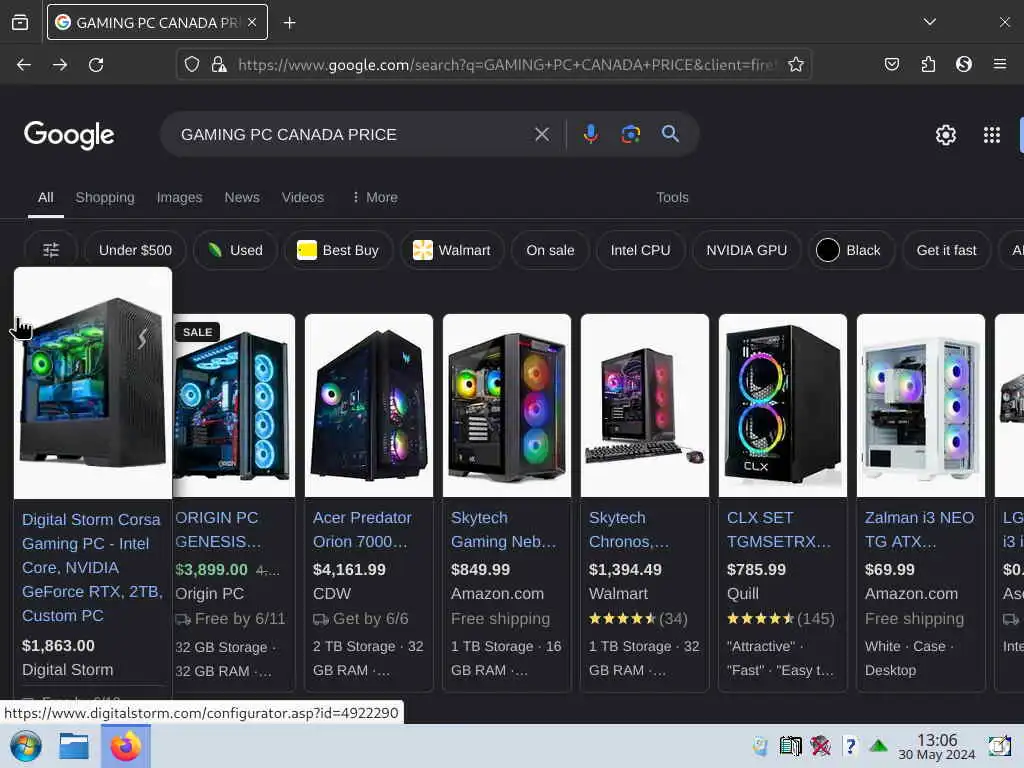
Task: Open Digital Storm Corsa Gaming PC link
Action: point(92,568)
